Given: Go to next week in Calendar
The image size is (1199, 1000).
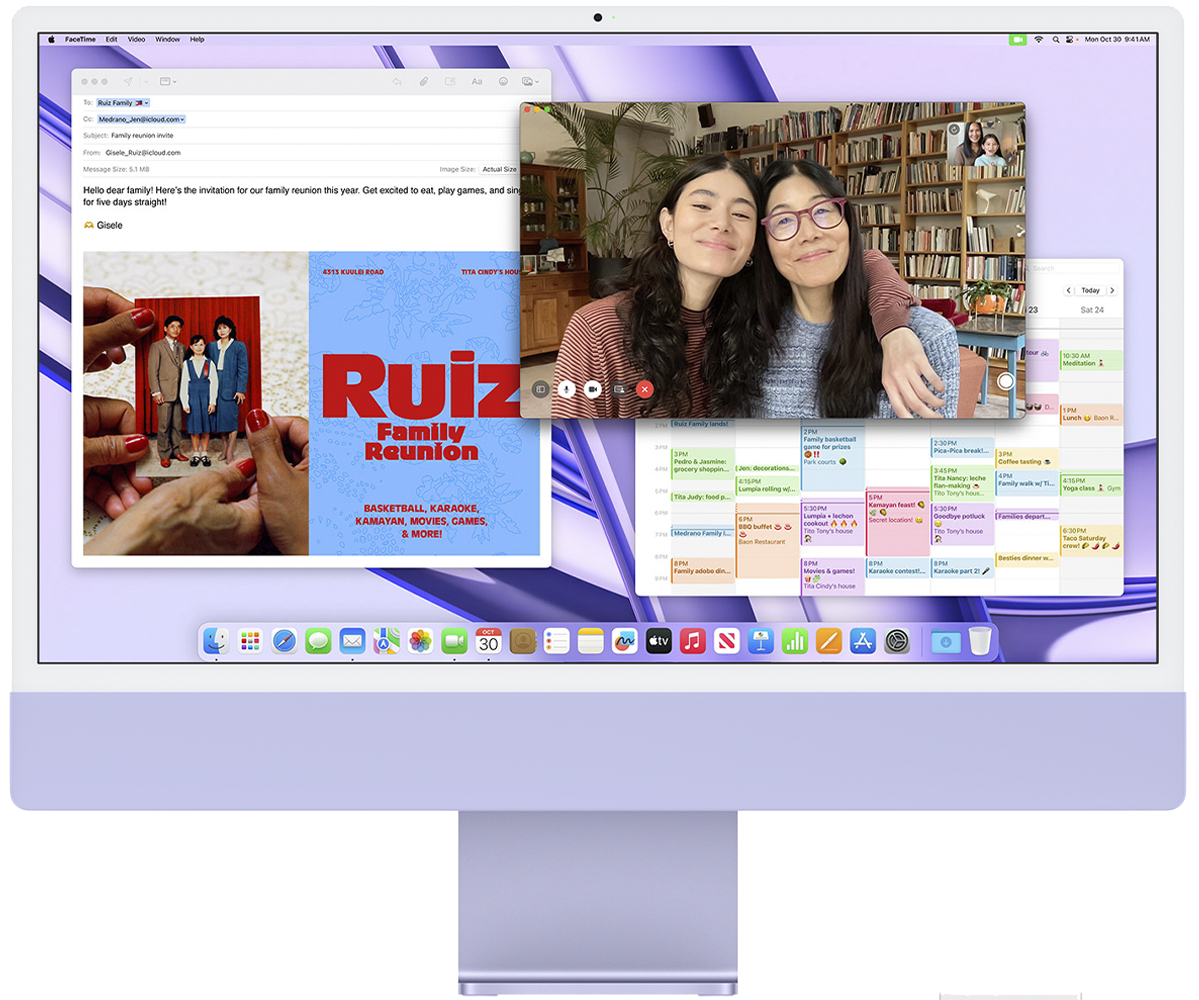Looking at the screenshot, I should (x=1112, y=291).
